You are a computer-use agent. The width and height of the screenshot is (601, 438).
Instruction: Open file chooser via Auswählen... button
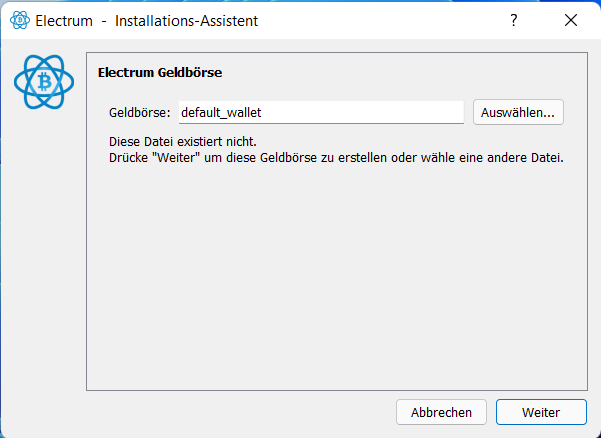(x=518, y=112)
